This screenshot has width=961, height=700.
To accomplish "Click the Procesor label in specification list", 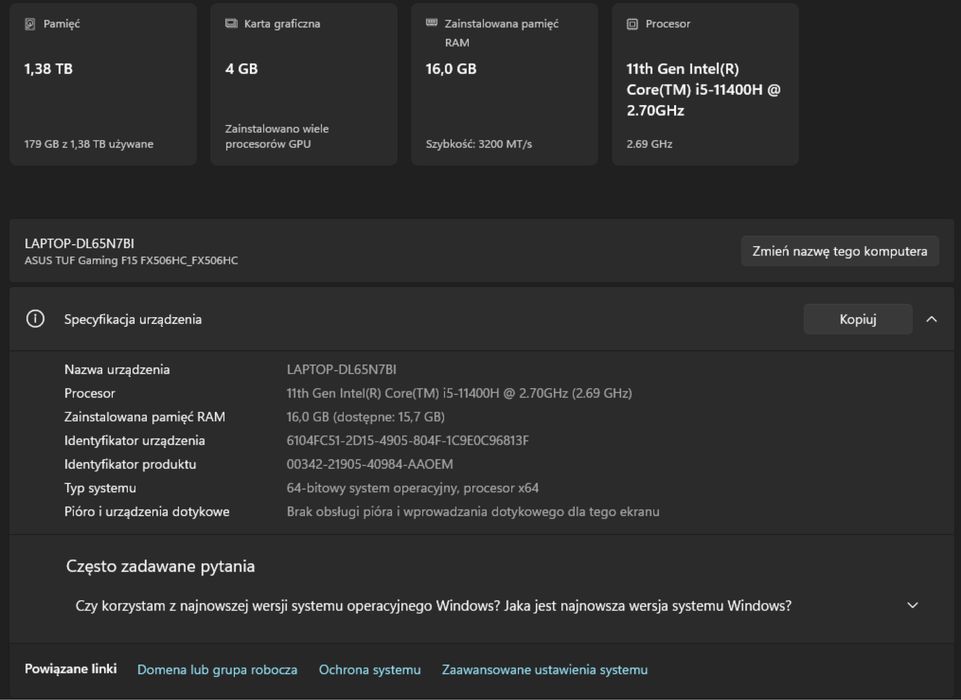I will click(89, 394).
